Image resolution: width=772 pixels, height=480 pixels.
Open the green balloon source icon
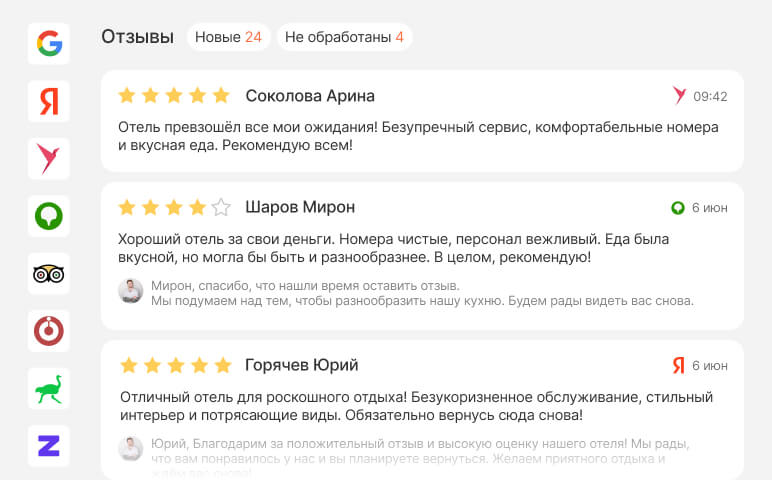pyautogui.click(x=49, y=215)
